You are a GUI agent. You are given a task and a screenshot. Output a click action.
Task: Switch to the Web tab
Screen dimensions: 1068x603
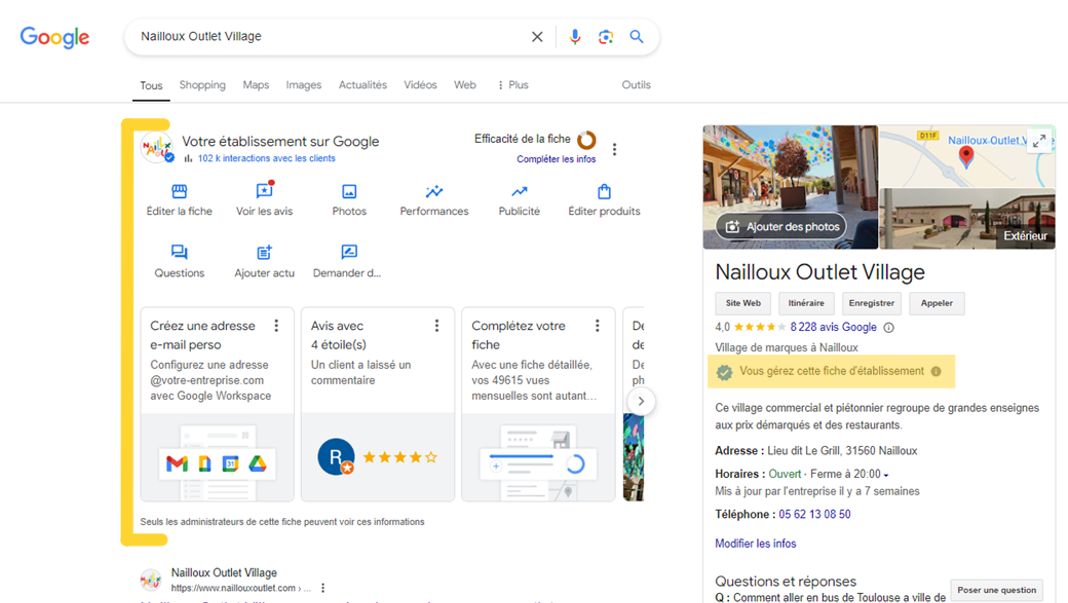pos(465,85)
